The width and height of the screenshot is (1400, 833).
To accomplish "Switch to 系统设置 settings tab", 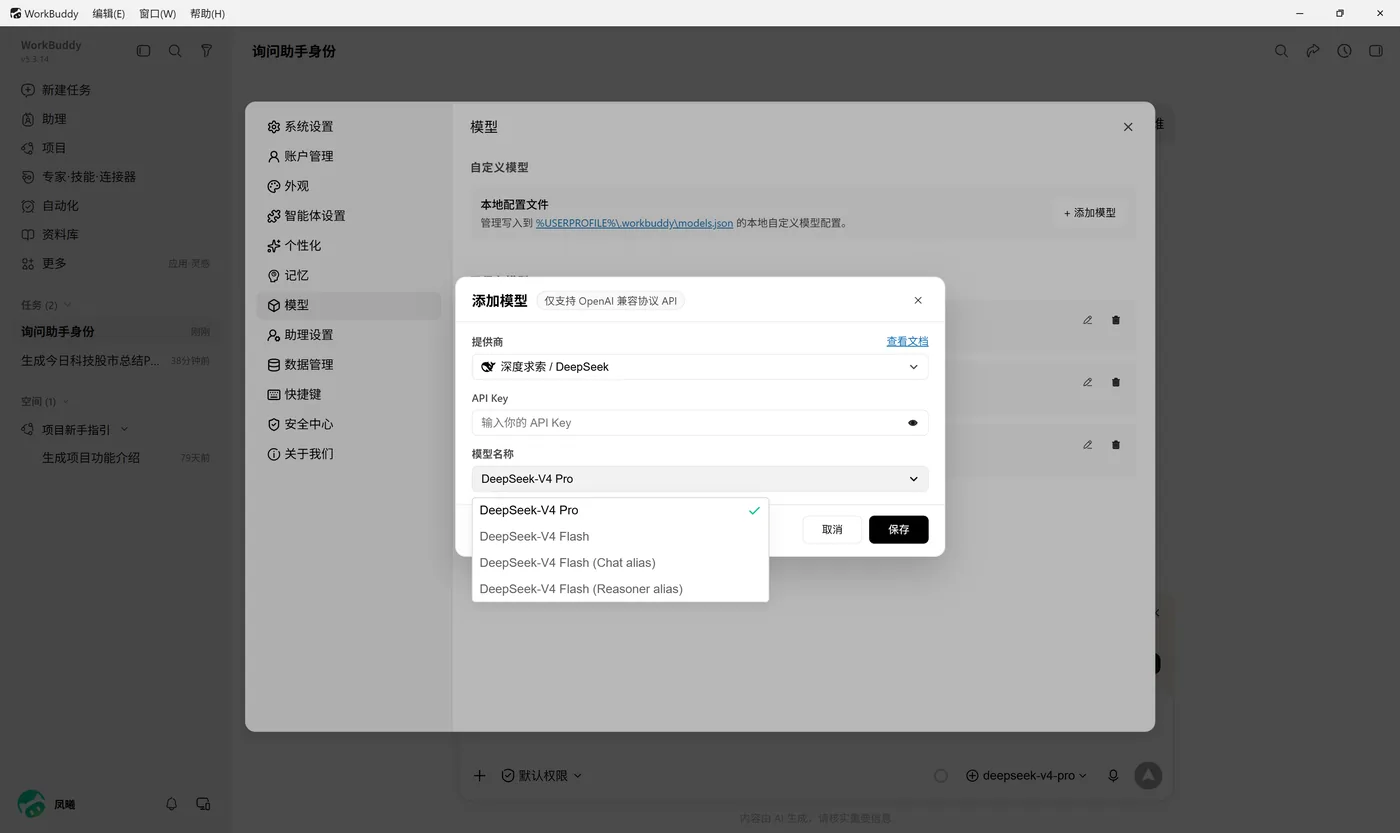I will [349, 127].
